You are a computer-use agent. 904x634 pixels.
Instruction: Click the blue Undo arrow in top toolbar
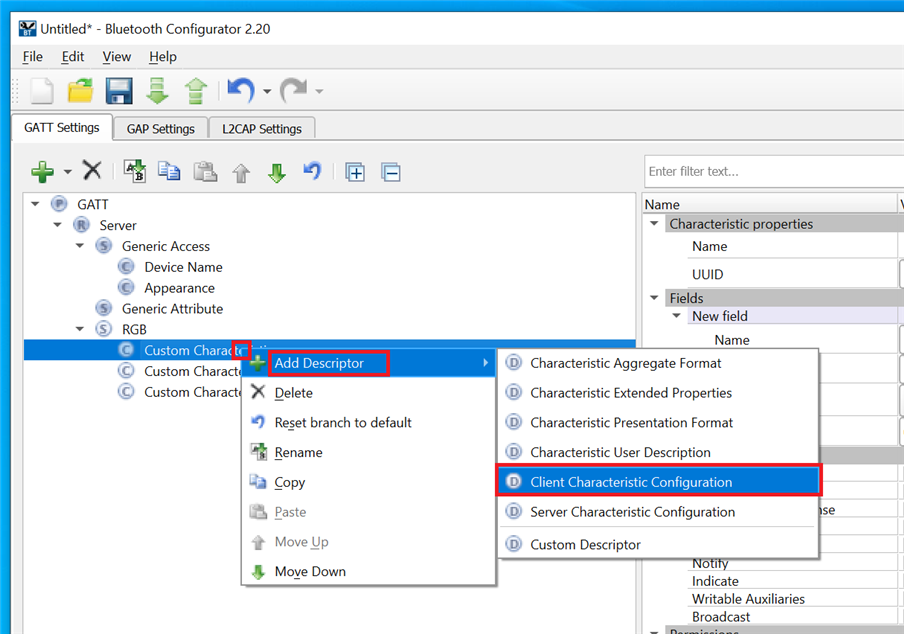click(x=240, y=92)
